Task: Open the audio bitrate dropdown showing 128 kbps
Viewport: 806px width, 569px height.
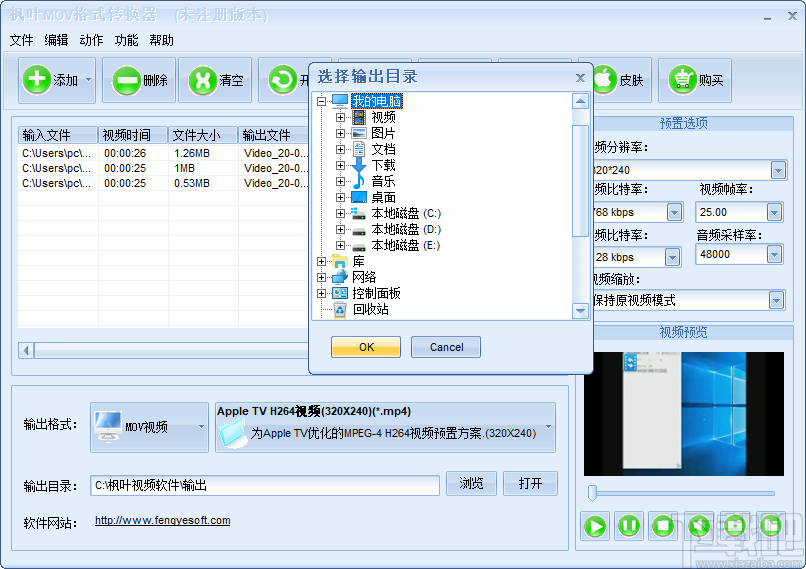Action: [672, 257]
